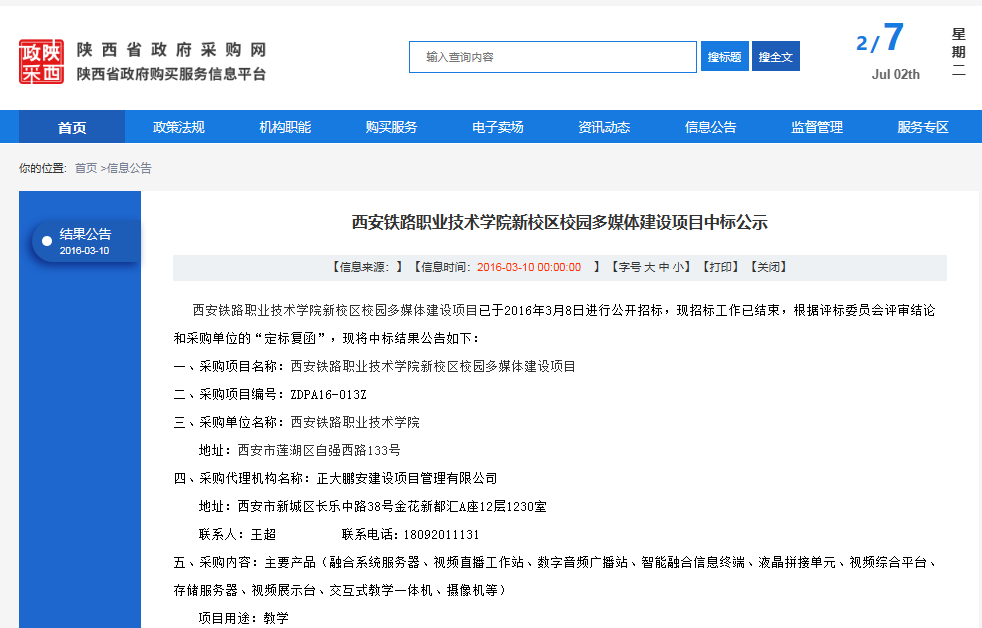Viewport: 982px width, 628px height.
Task: Set font size to 小
Action: [678, 267]
